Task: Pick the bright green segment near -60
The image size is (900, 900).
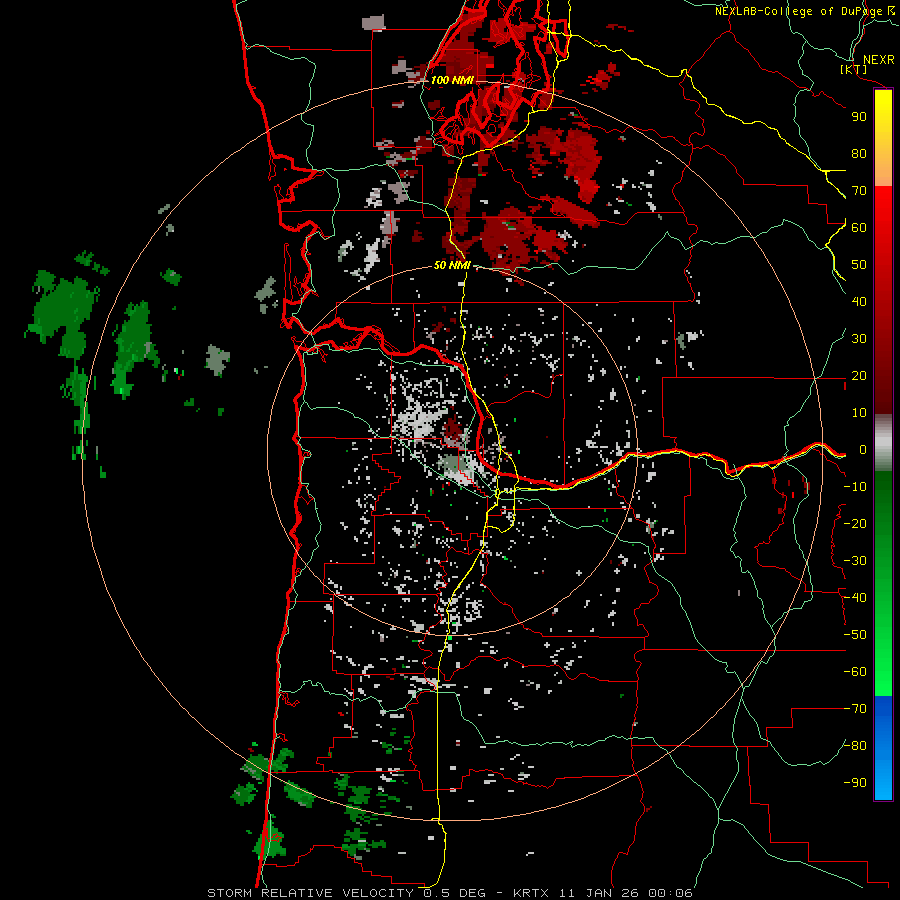Action: click(x=883, y=672)
